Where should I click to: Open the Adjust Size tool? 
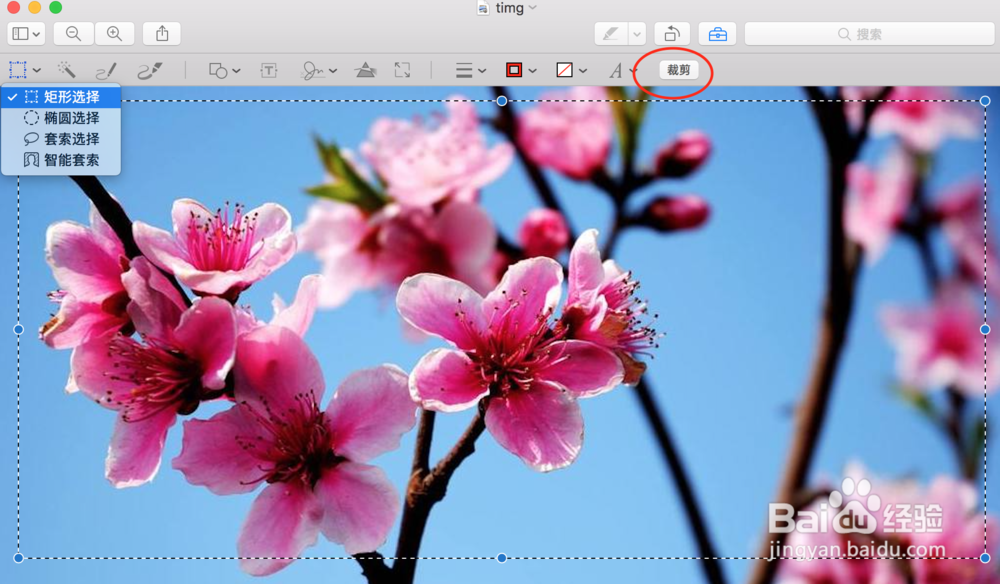point(402,70)
